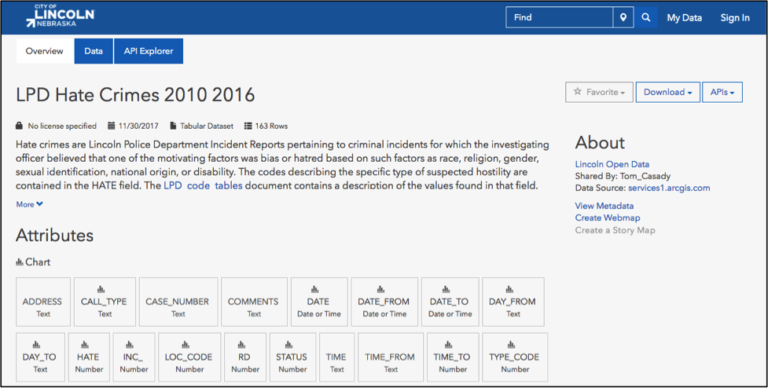Screen dimensions: 768x388
Task: Click the location pin icon in search bar
Action: 623,17
